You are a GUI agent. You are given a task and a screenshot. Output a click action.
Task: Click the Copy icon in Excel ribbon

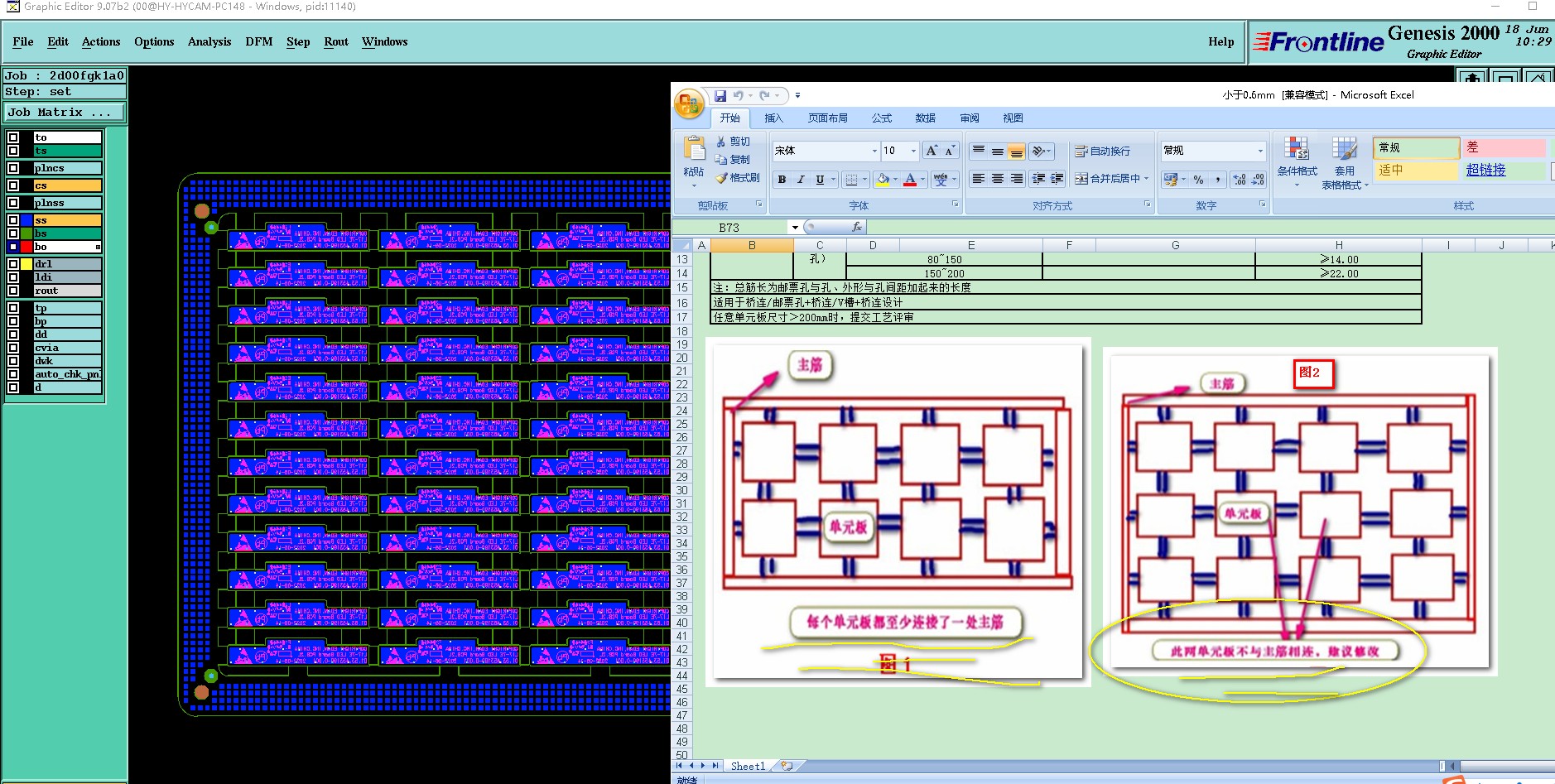tap(721, 160)
